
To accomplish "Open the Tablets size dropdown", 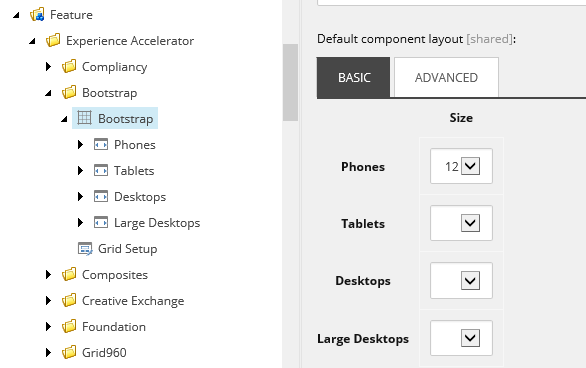I will click(x=461, y=223).
